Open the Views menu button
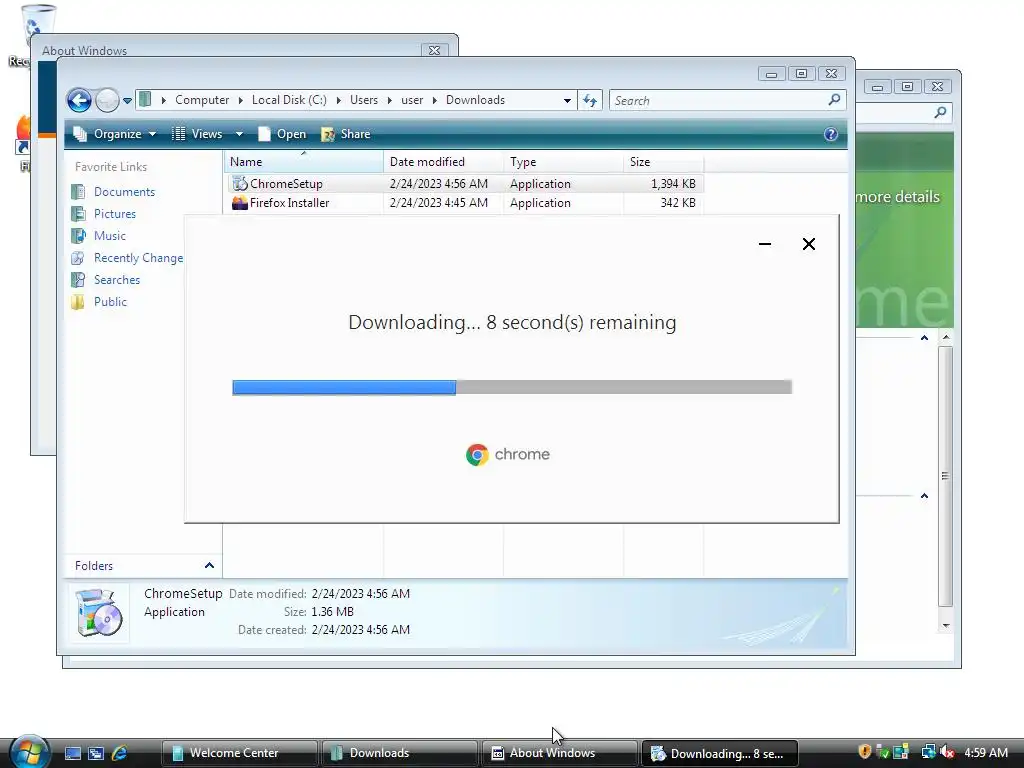Viewport: 1024px width, 768px height. pyautogui.click(x=198, y=134)
